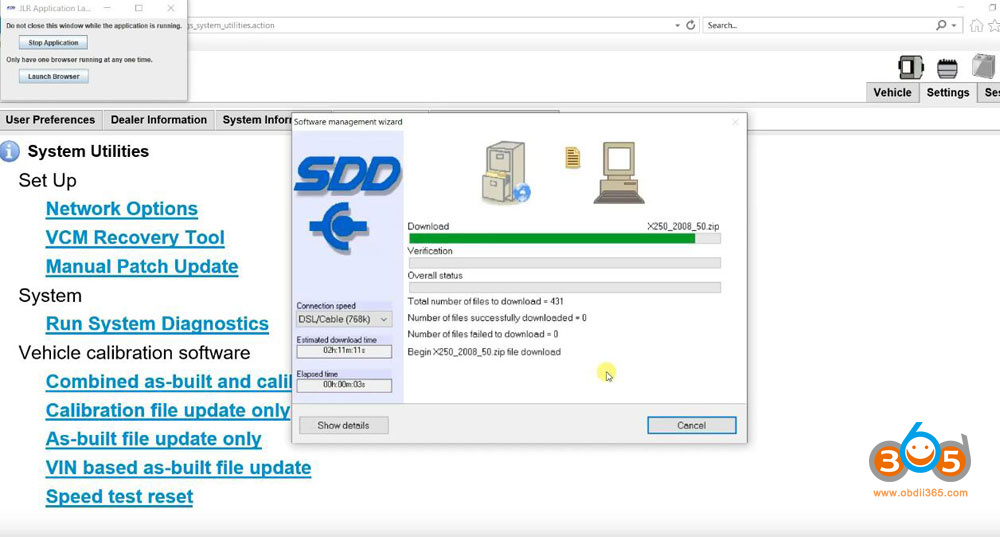Viewport: 1000px width, 537px height.
Task: Open the Connection speed dropdown
Action: coord(344,319)
